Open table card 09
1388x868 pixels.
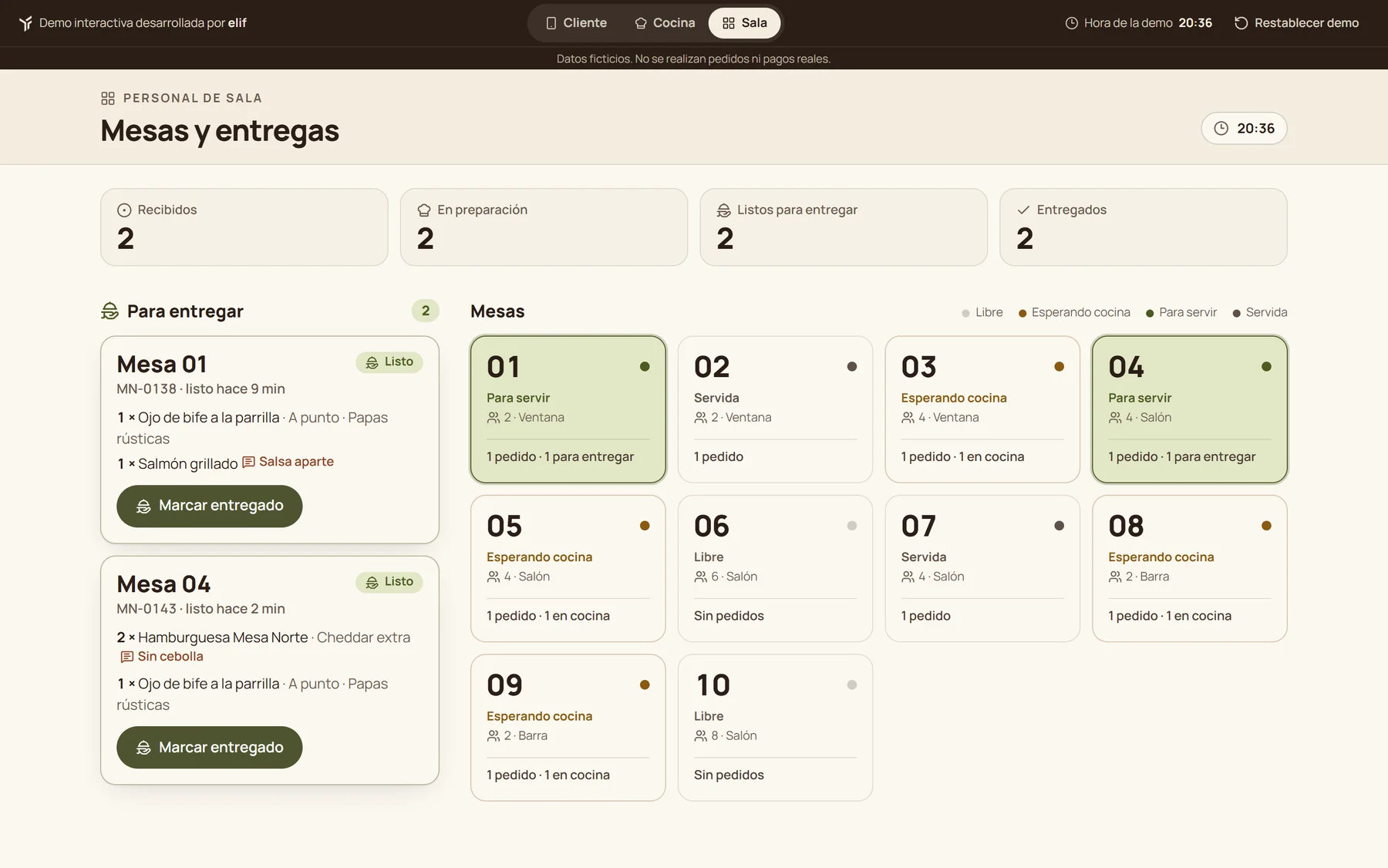click(568, 728)
